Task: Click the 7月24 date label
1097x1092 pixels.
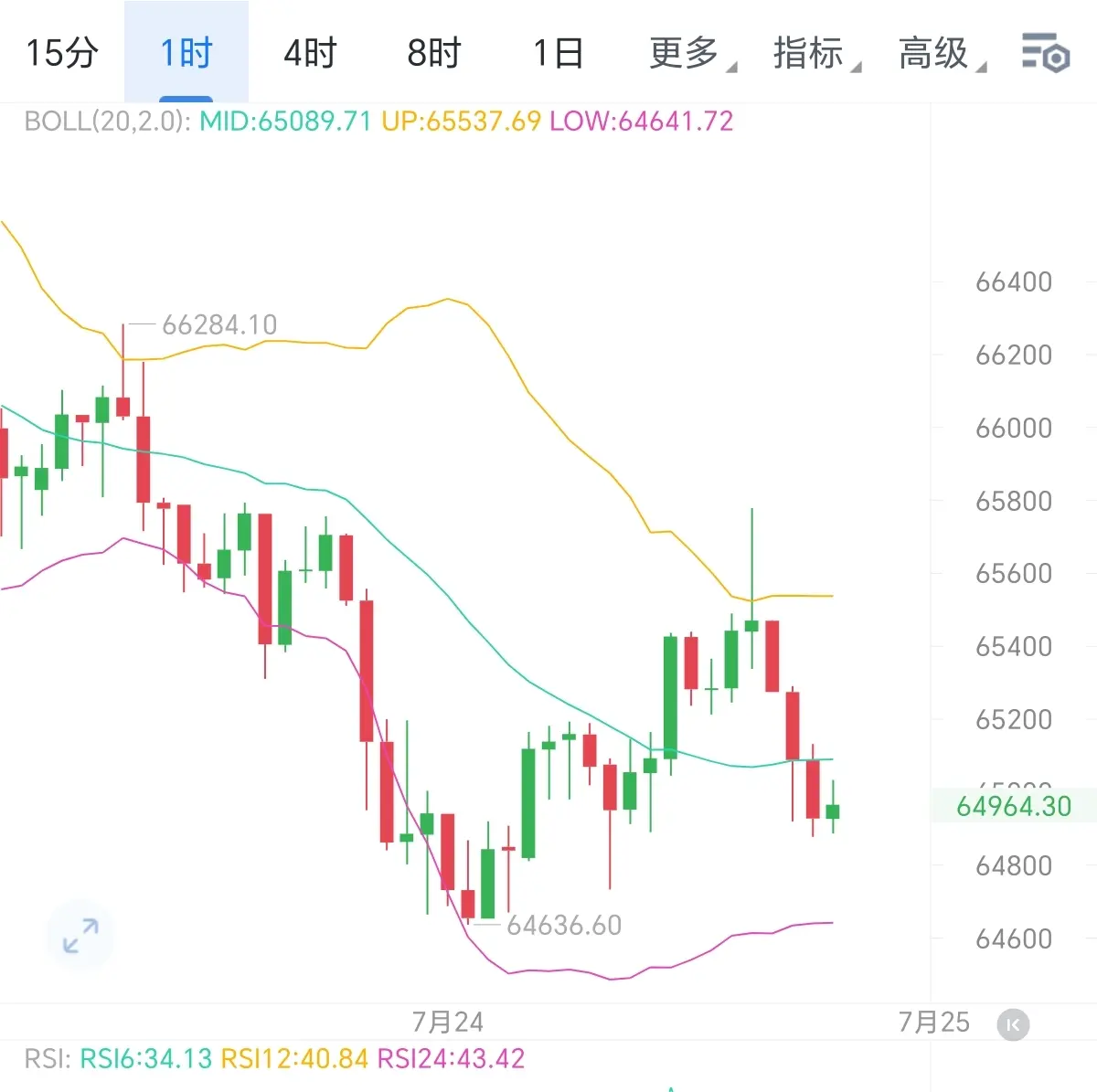Action: click(x=447, y=1022)
